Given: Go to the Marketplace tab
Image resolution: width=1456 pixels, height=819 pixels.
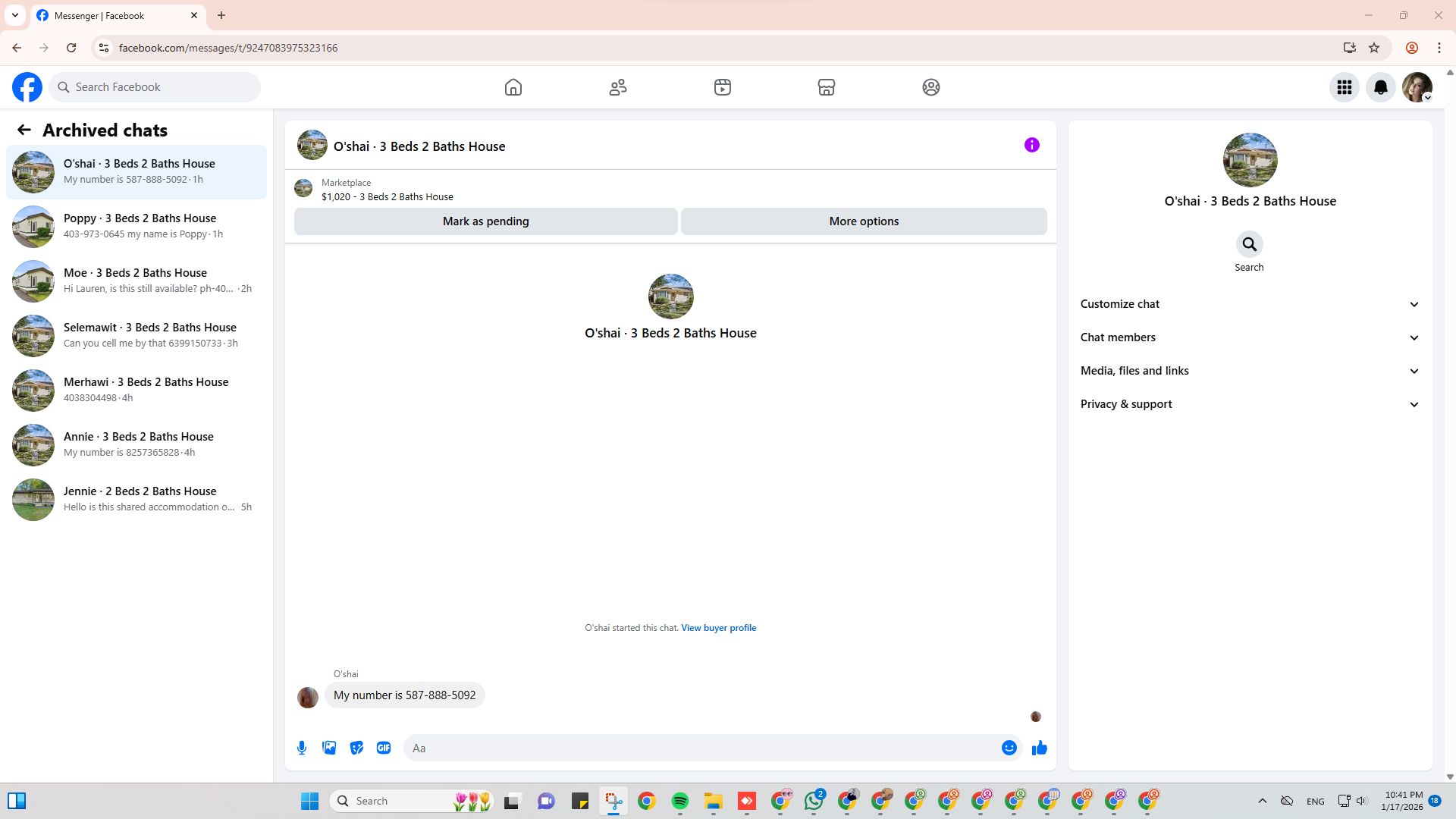Looking at the screenshot, I should click(826, 87).
